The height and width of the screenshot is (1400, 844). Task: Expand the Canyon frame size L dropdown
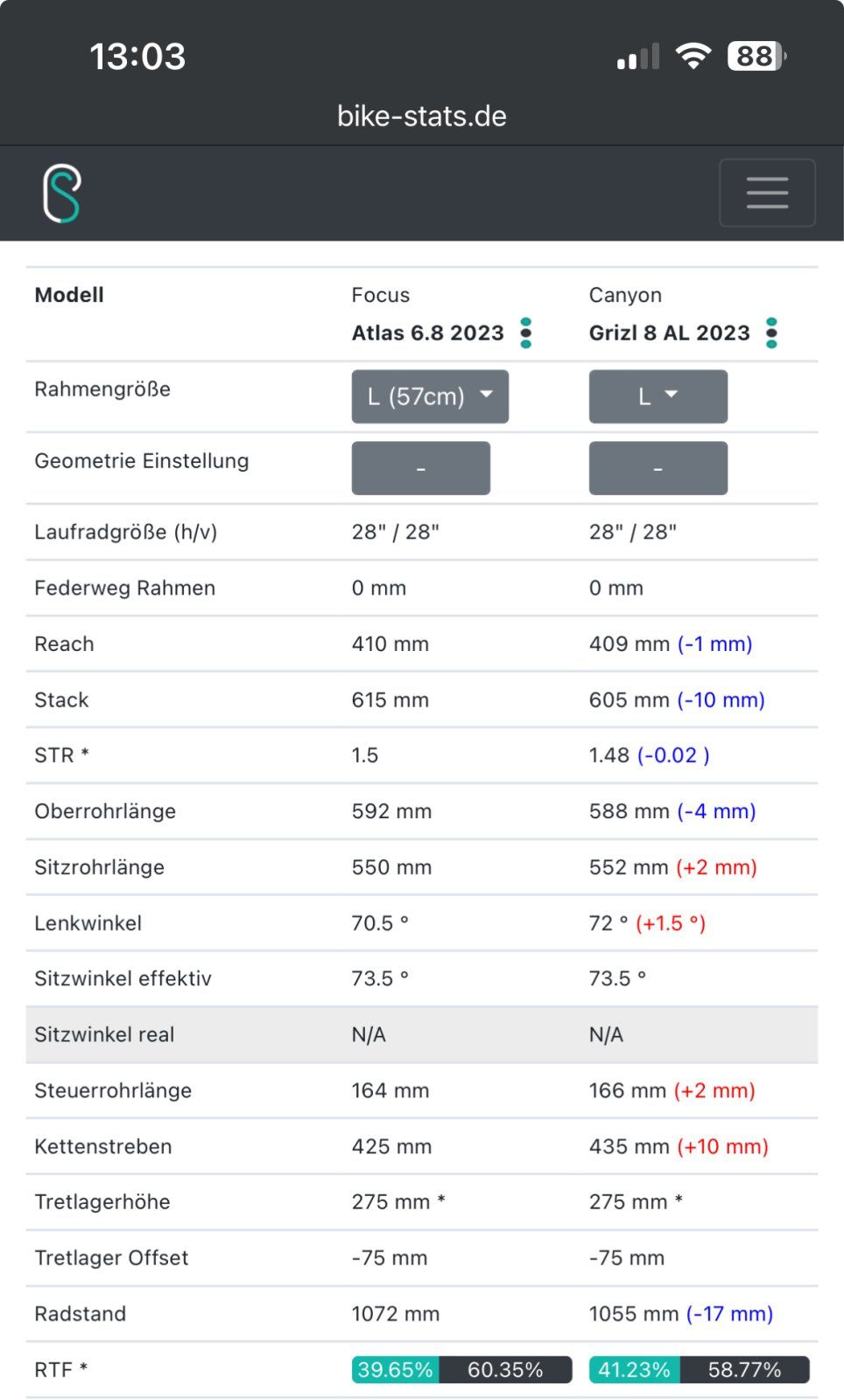[658, 396]
